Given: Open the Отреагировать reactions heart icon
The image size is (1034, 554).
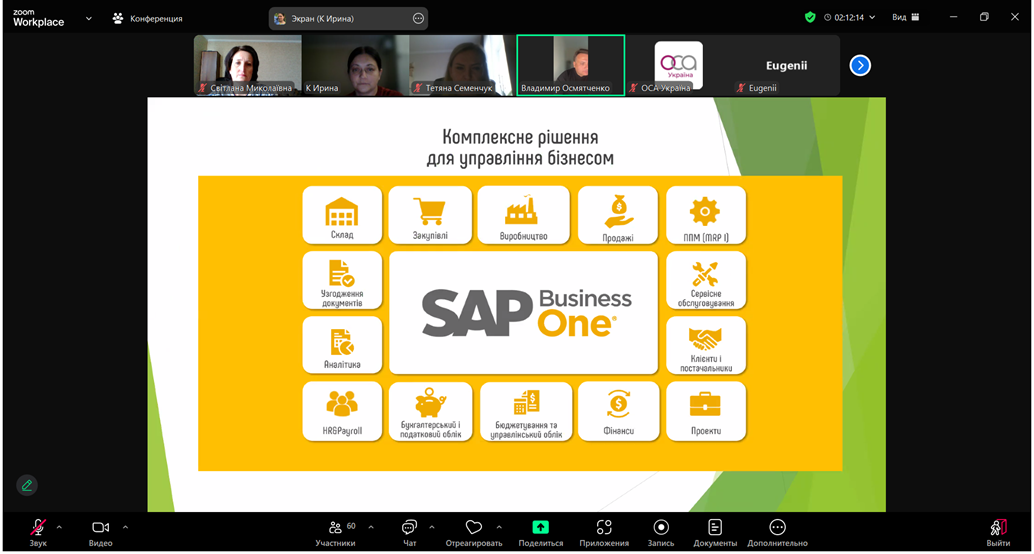Looking at the screenshot, I should coord(472,527).
